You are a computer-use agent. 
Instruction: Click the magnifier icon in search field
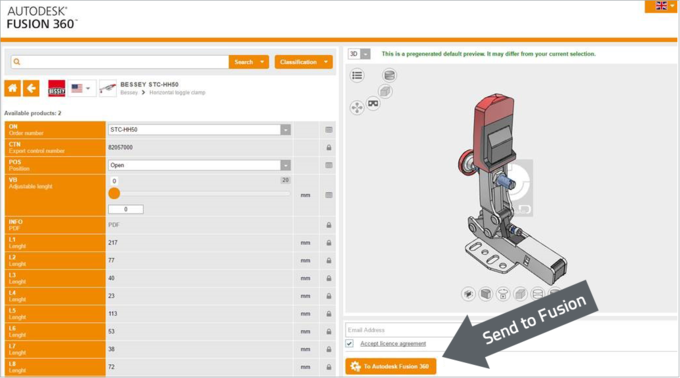(17, 62)
